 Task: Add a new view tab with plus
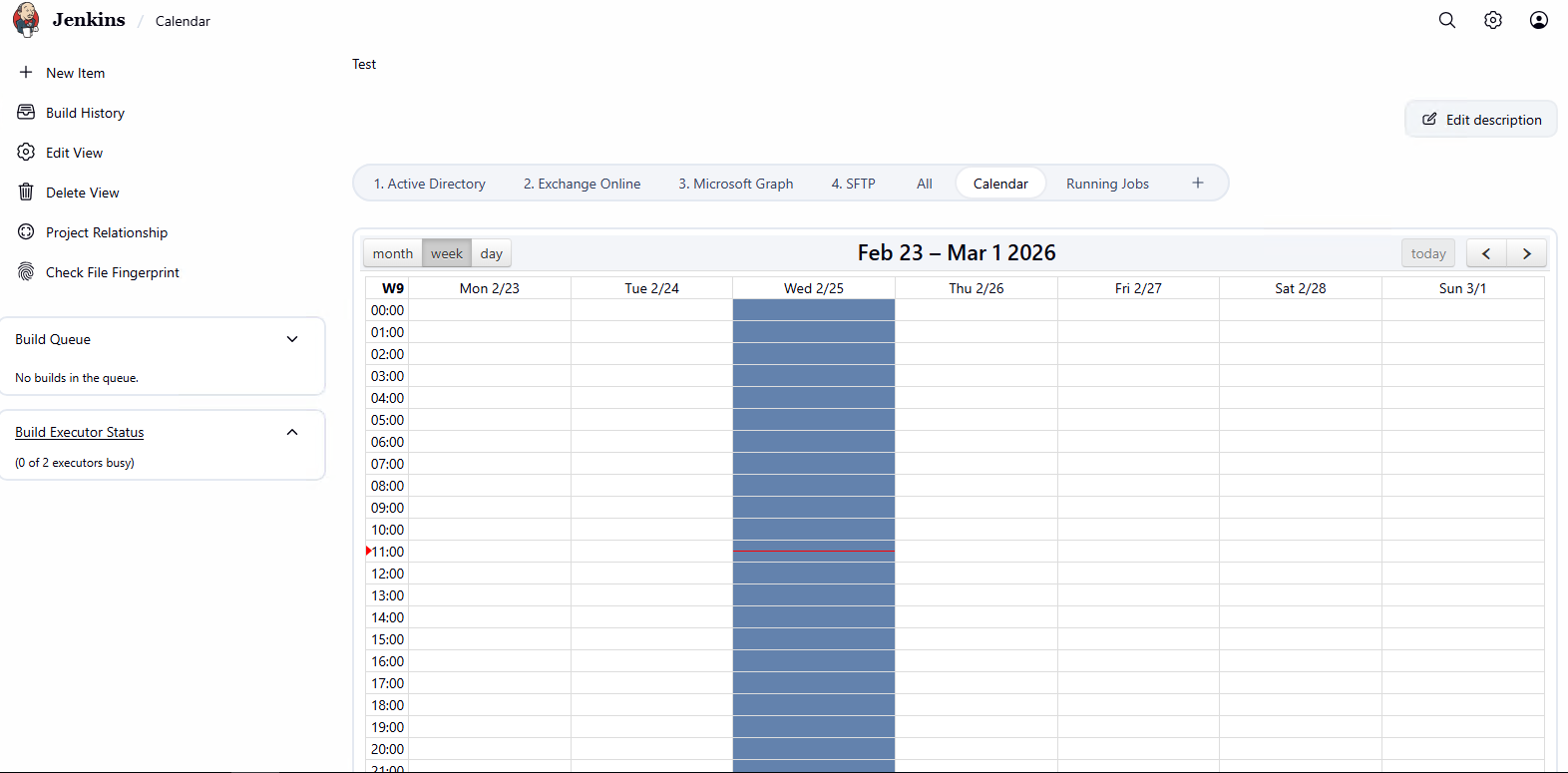pyautogui.click(x=1197, y=184)
